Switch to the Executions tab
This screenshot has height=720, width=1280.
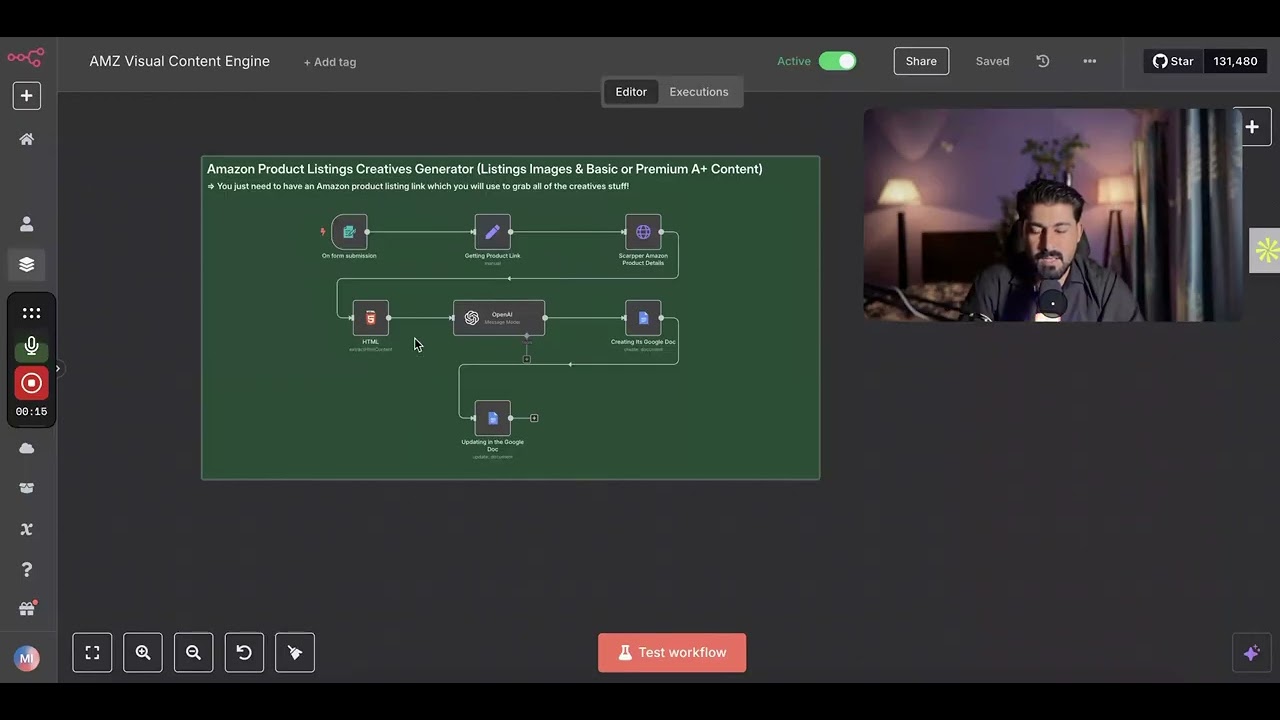point(699,92)
